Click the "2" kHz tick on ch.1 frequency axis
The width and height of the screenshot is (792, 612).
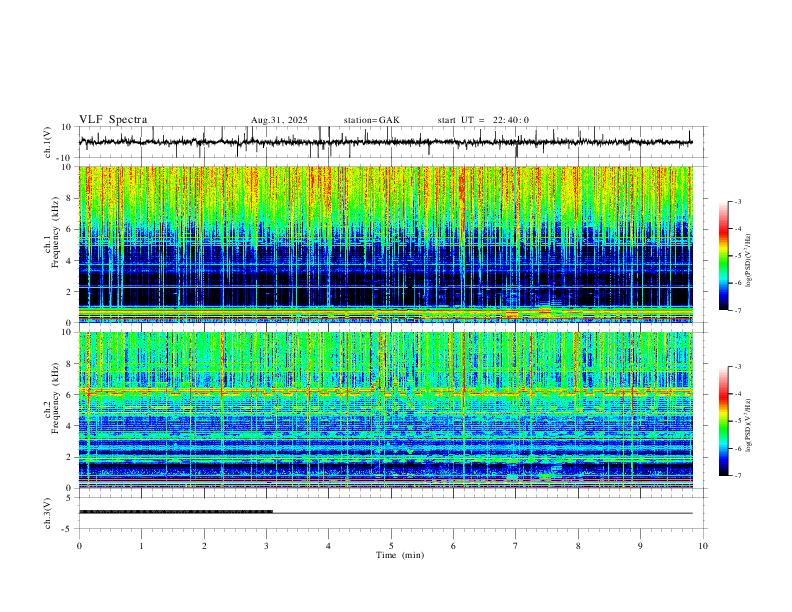[x=70, y=291]
